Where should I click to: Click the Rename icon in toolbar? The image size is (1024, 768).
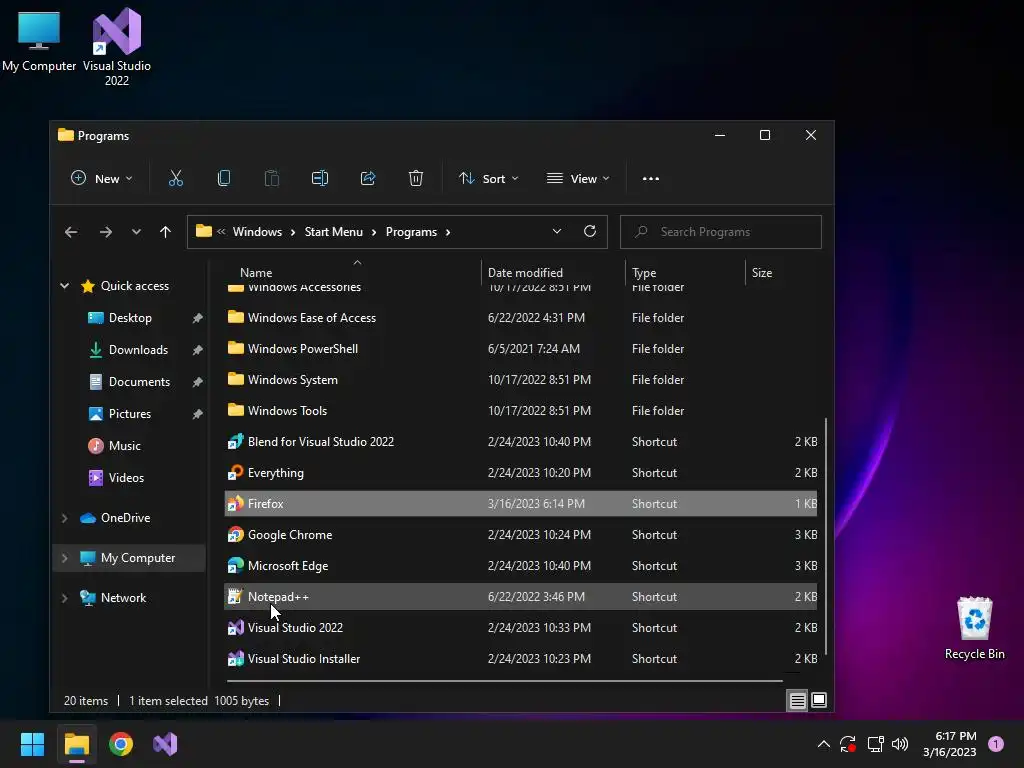pos(320,178)
